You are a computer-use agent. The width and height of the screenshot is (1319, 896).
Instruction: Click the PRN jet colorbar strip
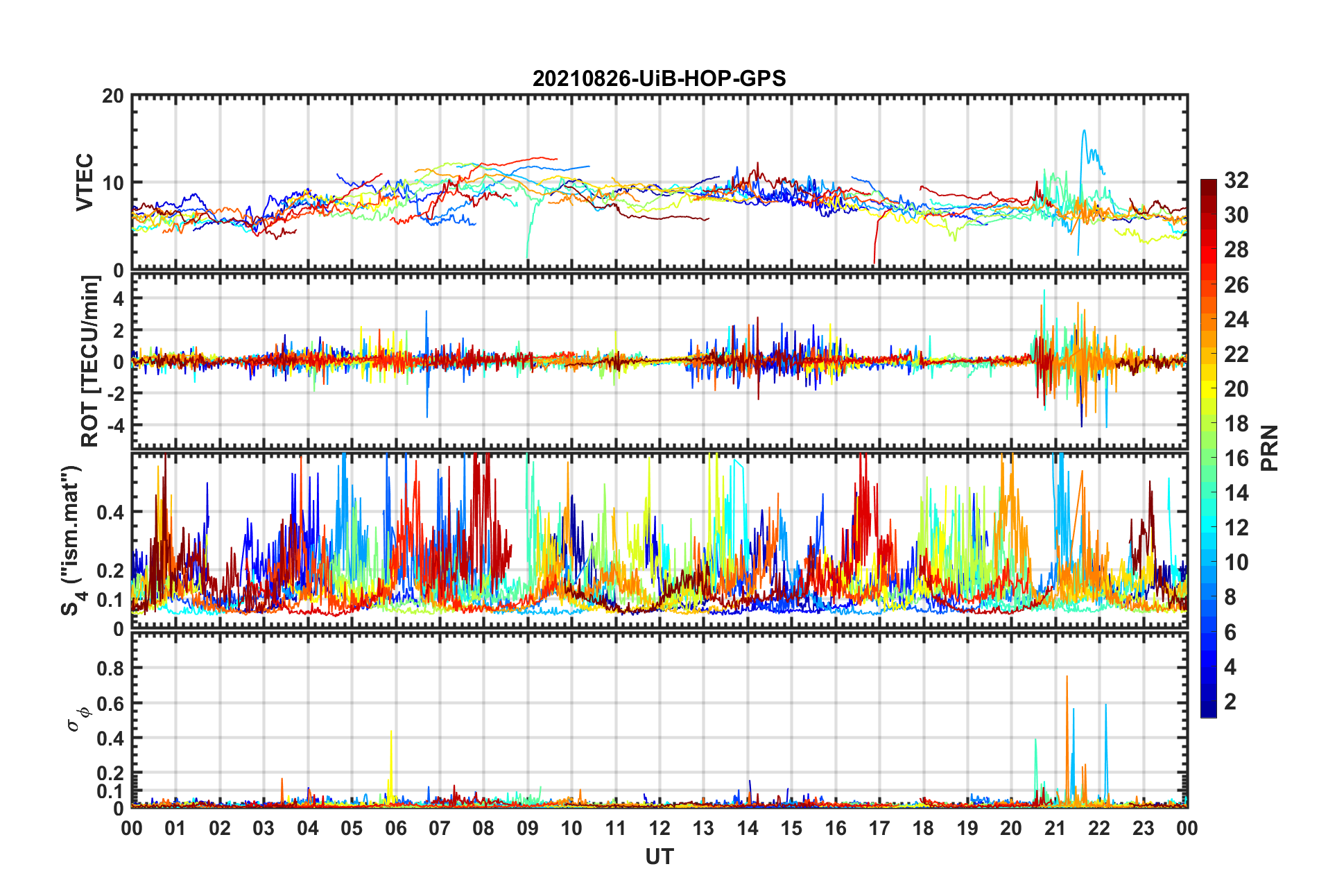[1208, 448]
